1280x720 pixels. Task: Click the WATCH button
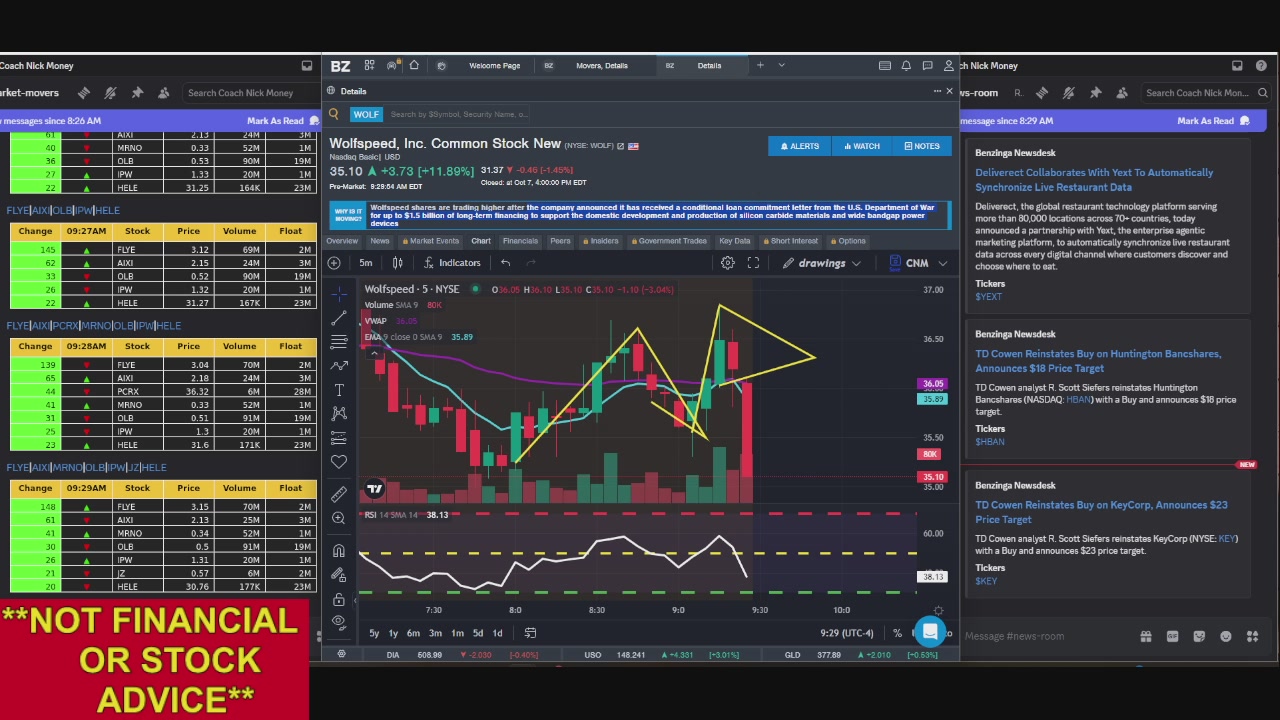pos(861,146)
